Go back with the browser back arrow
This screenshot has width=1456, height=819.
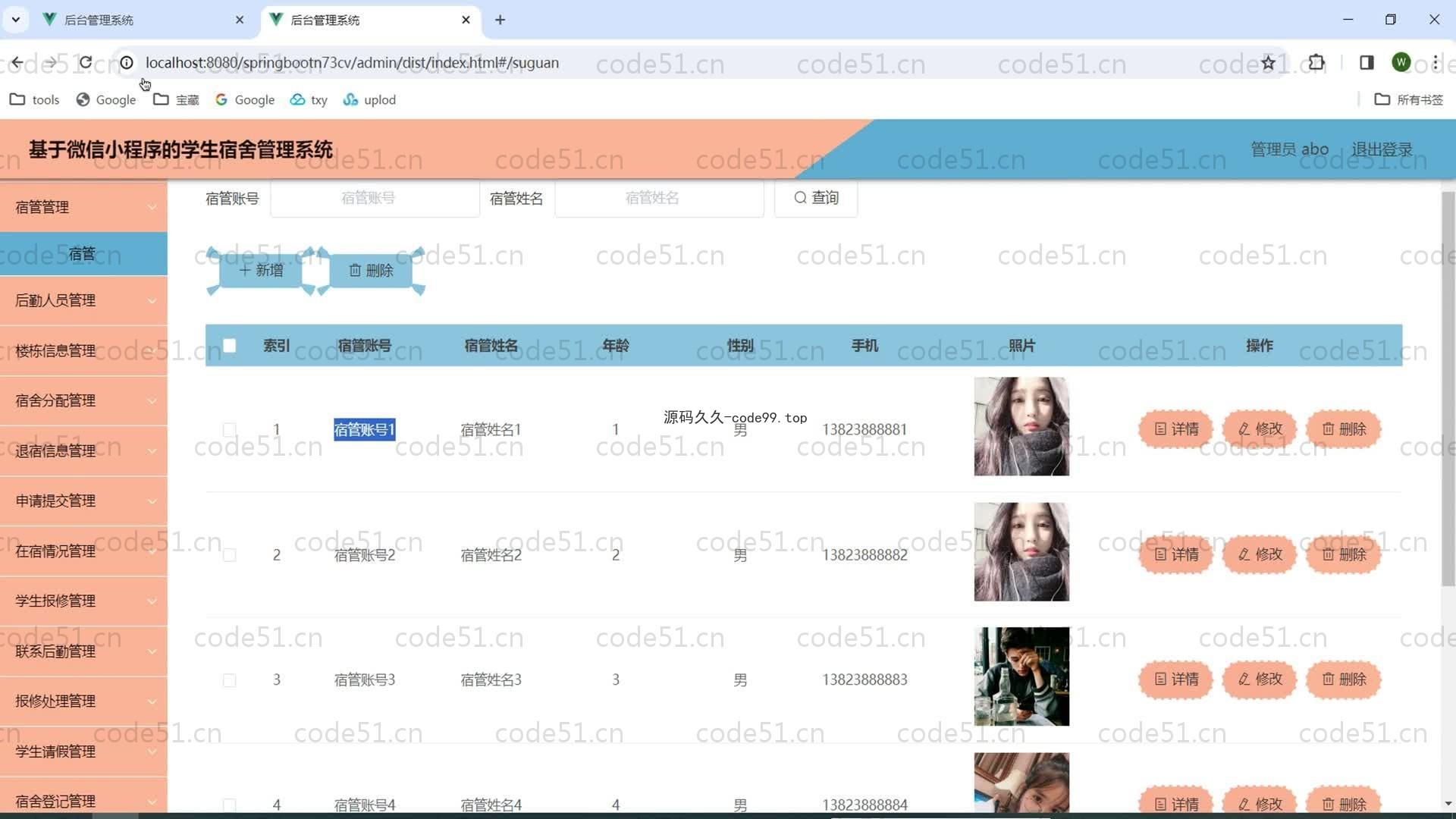click(17, 62)
